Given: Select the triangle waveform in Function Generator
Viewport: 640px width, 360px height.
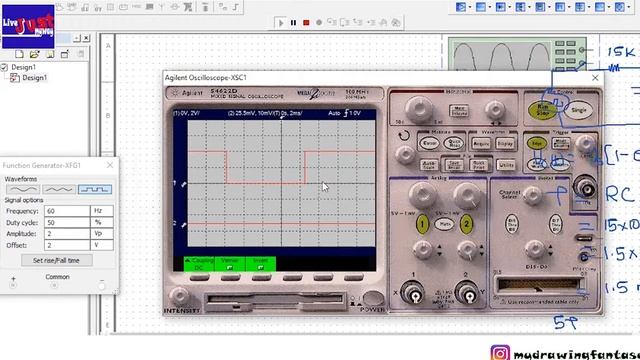Looking at the screenshot, I should (x=59, y=189).
